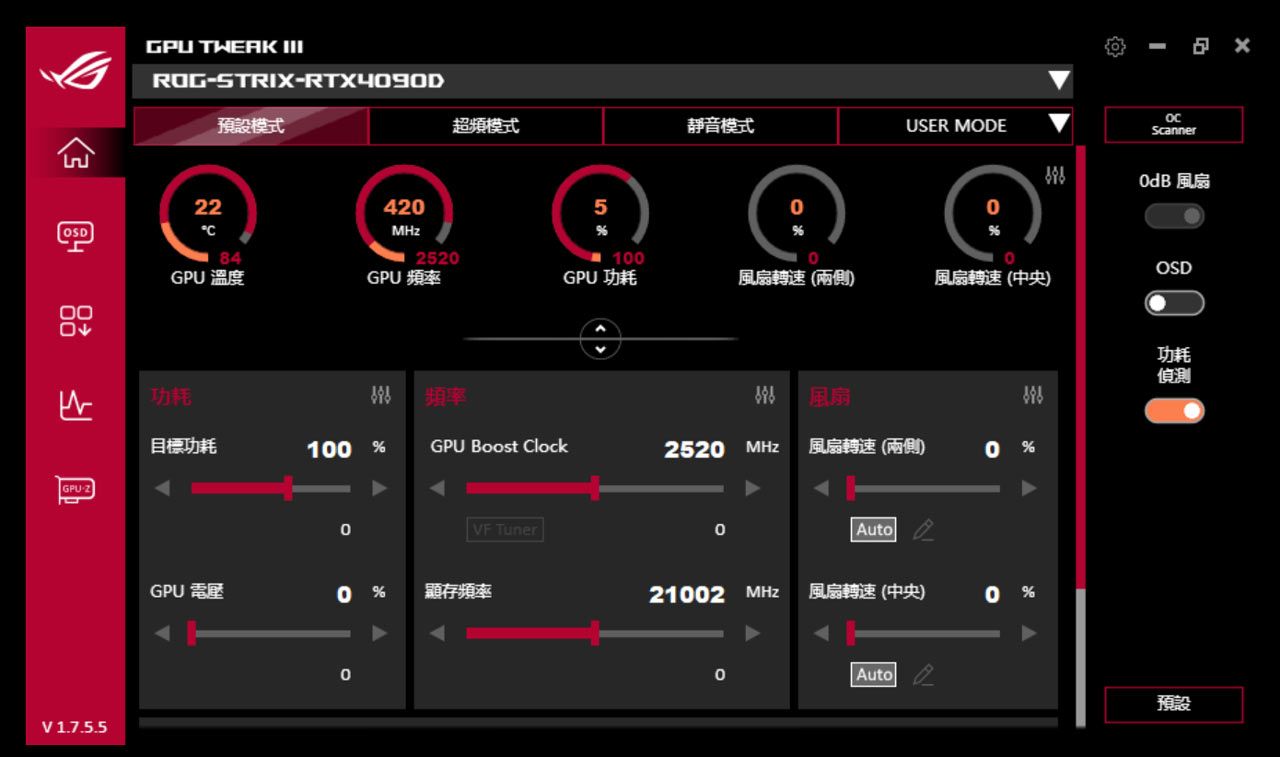Decrease 風扇轉速 (中央) with left arrow
This screenshot has height=757, width=1280.
point(821,633)
